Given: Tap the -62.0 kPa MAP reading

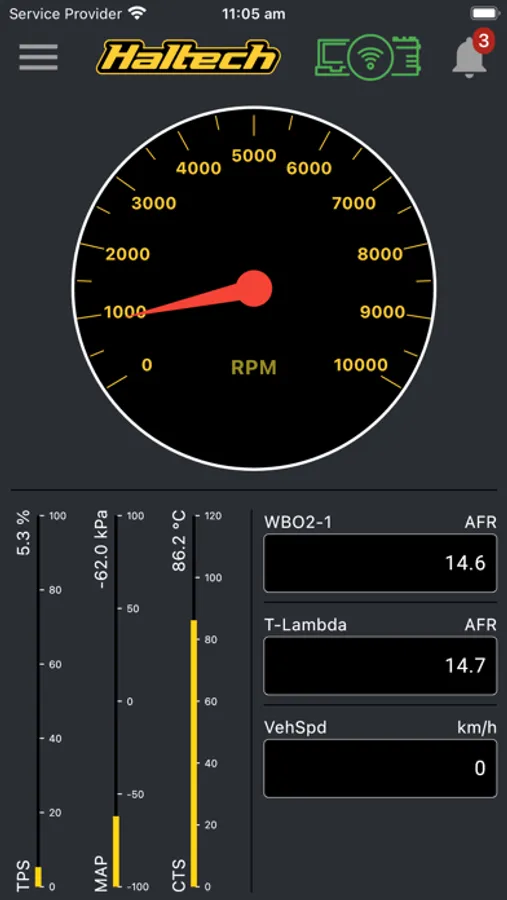Looking at the screenshot, I should point(102,549).
